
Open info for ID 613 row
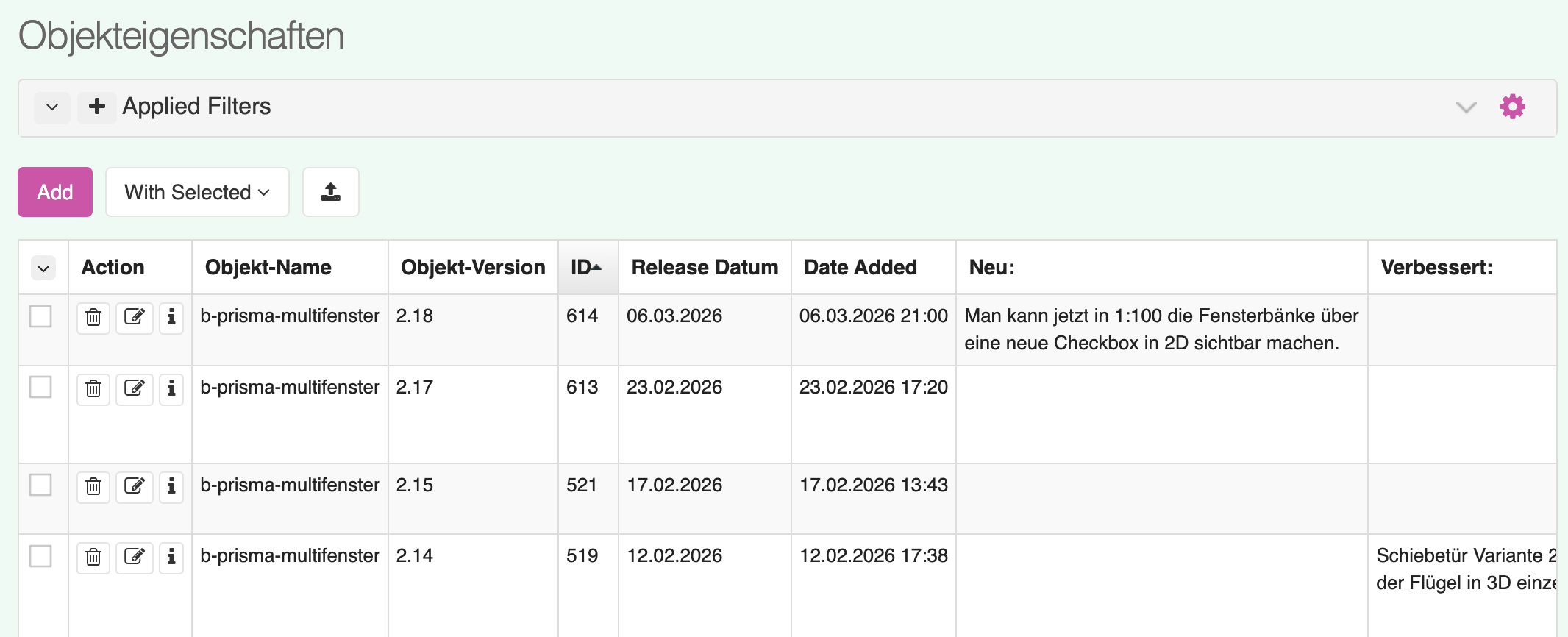pyautogui.click(x=171, y=388)
